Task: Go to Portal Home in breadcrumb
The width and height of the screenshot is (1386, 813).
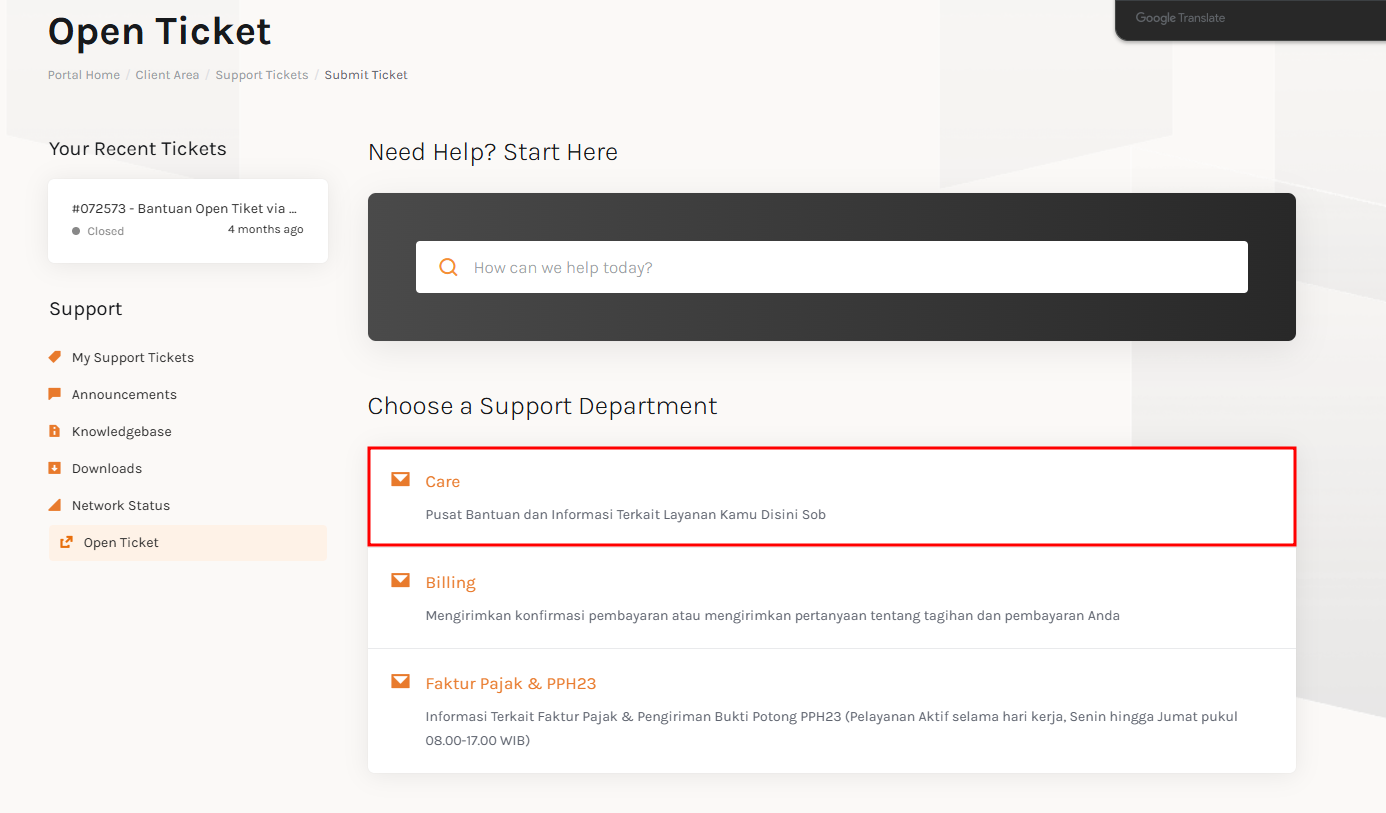Action: coord(84,75)
